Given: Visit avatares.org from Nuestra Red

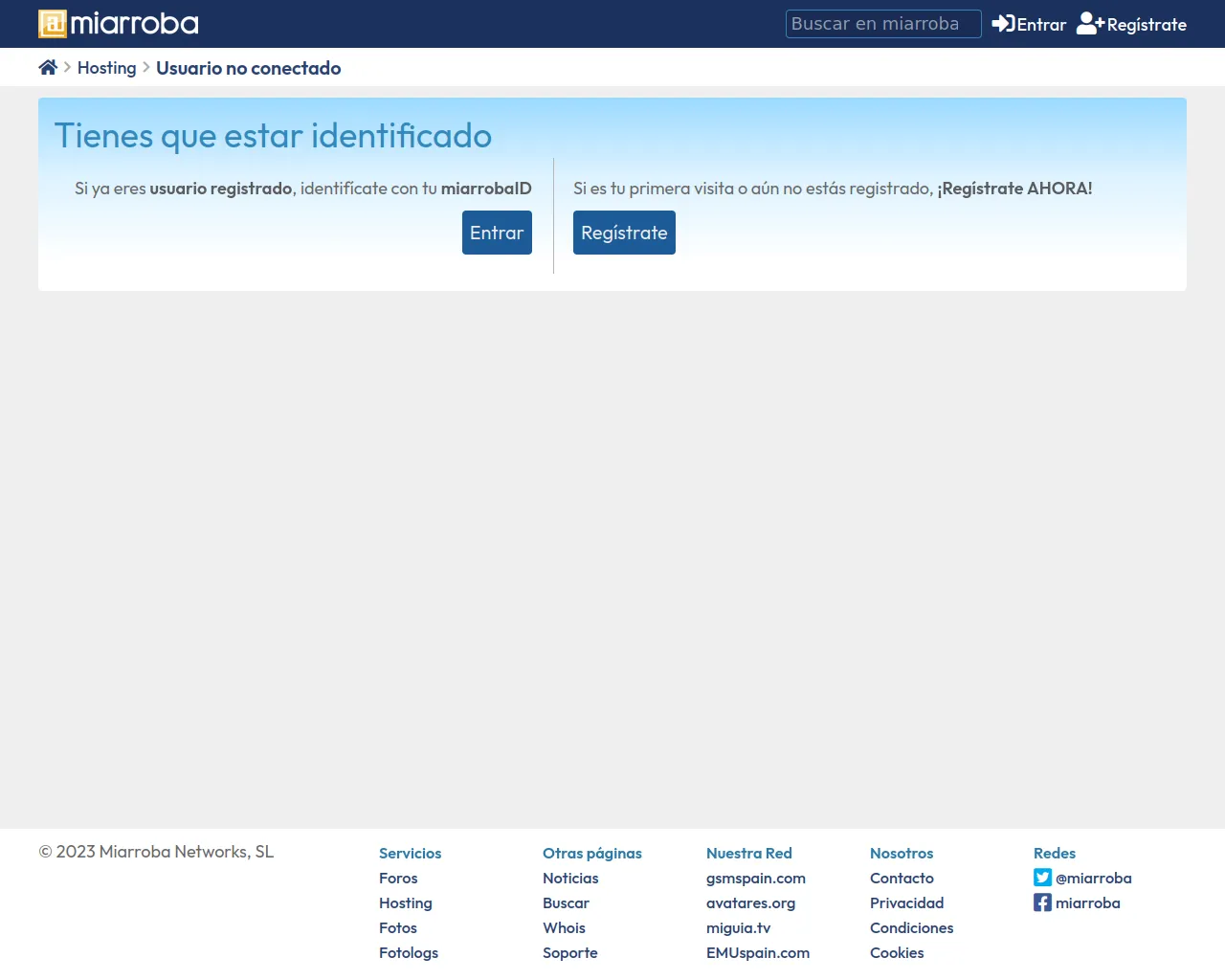Looking at the screenshot, I should click(x=750, y=902).
